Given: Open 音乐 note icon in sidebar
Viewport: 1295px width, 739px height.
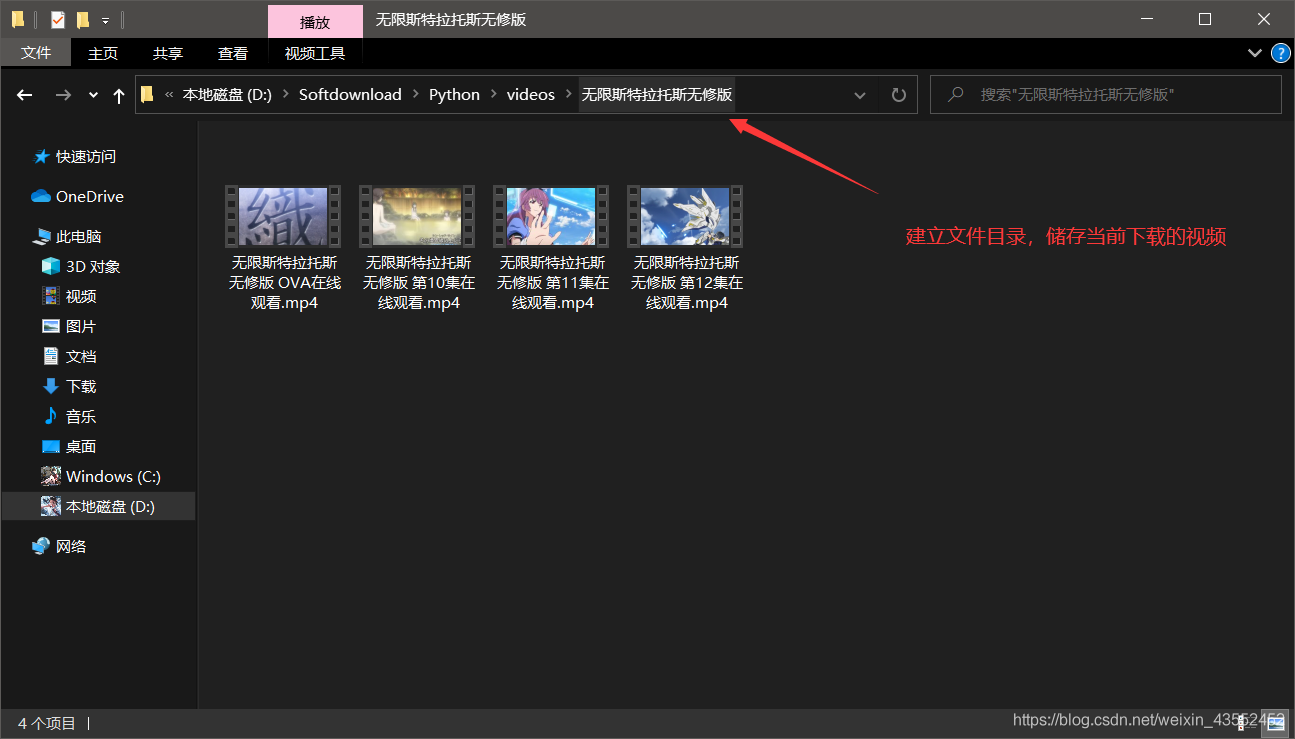Looking at the screenshot, I should (x=51, y=416).
